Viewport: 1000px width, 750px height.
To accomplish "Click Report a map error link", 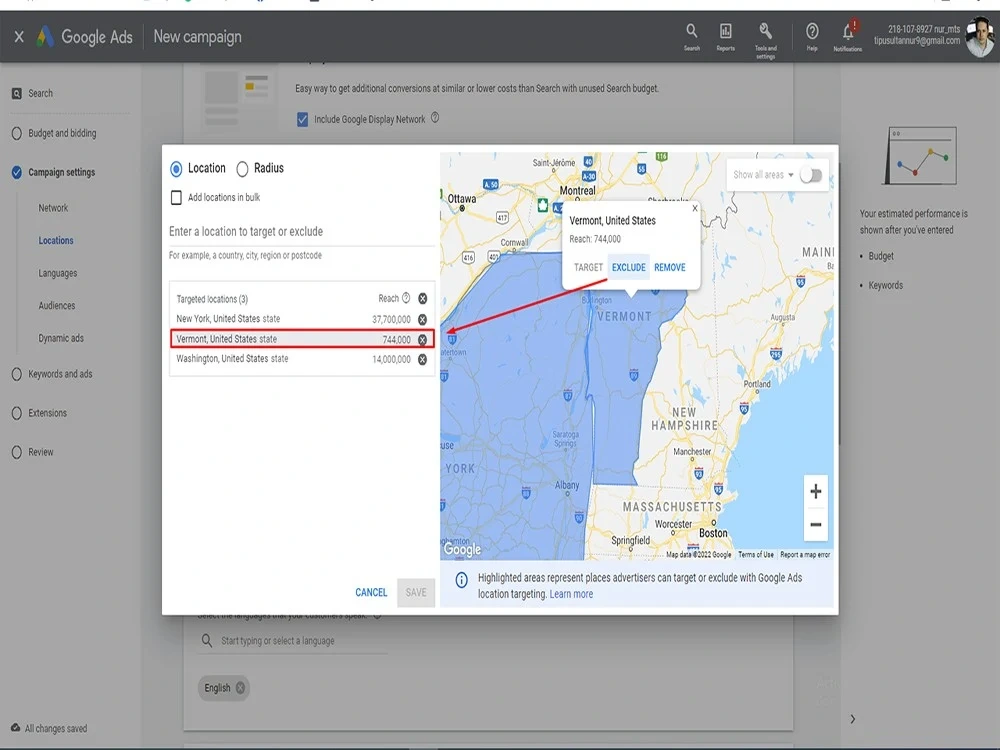I will (805, 555).
